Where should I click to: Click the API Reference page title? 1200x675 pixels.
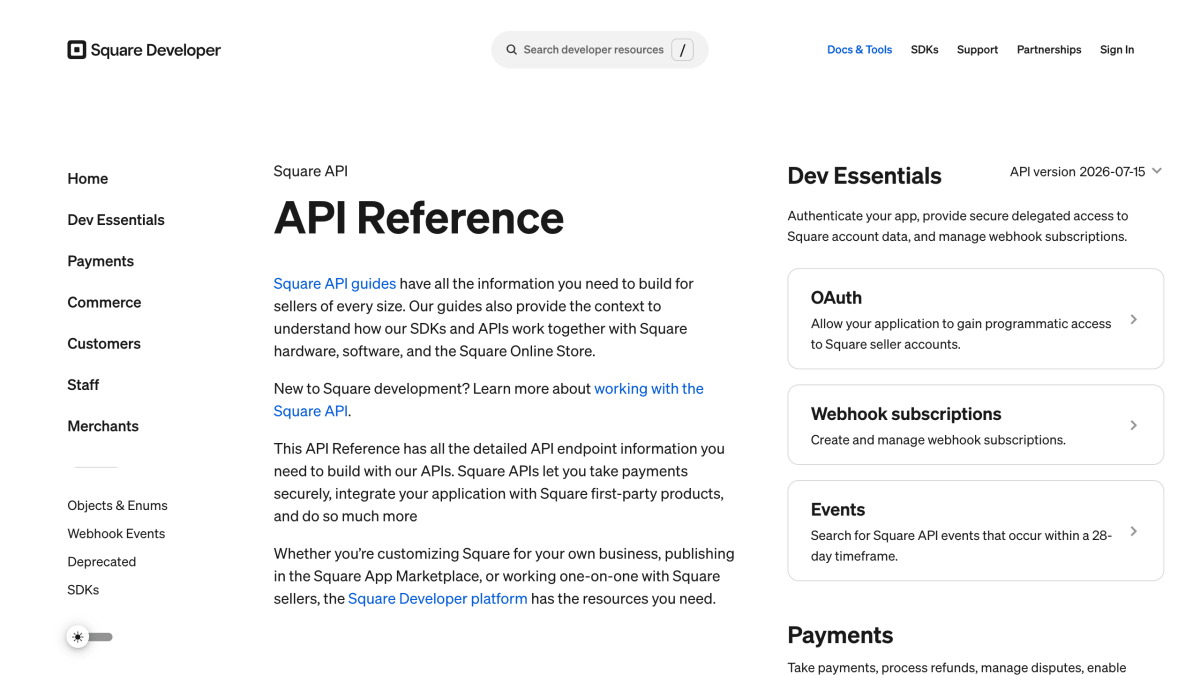point(419,218)
